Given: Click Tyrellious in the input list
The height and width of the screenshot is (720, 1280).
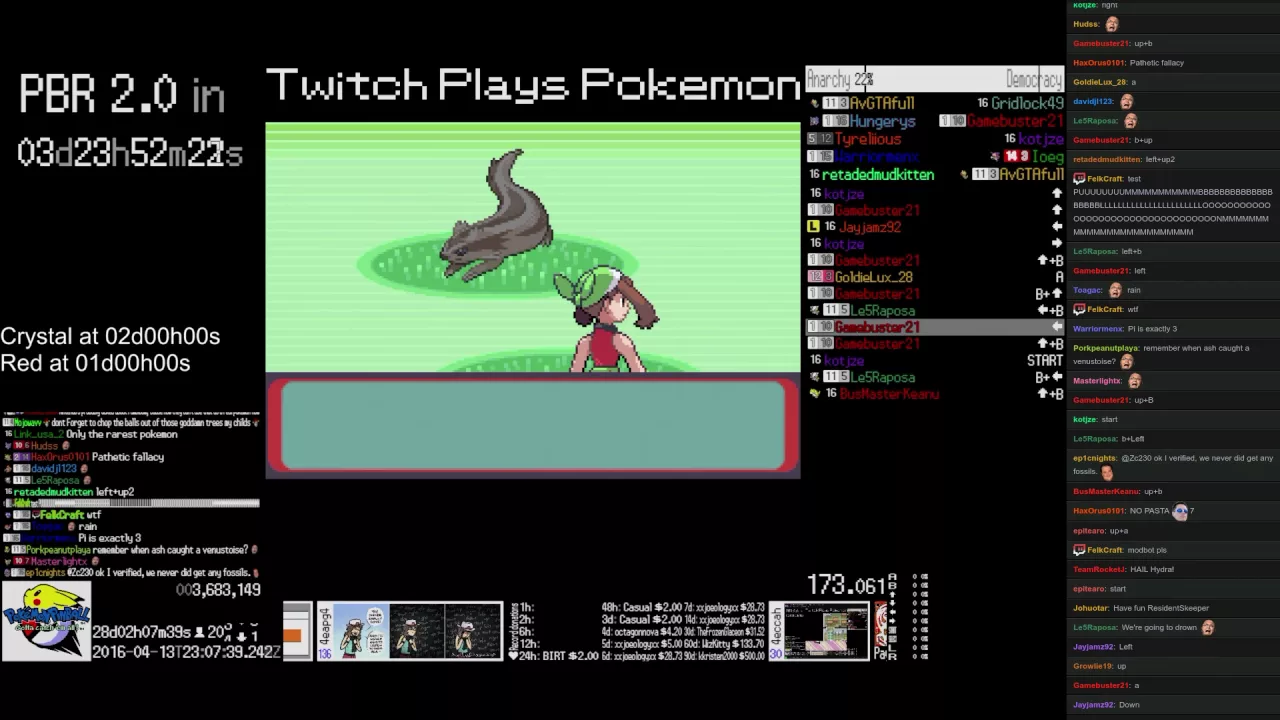Looking at the screenshot, I should (x=868, y=139).
